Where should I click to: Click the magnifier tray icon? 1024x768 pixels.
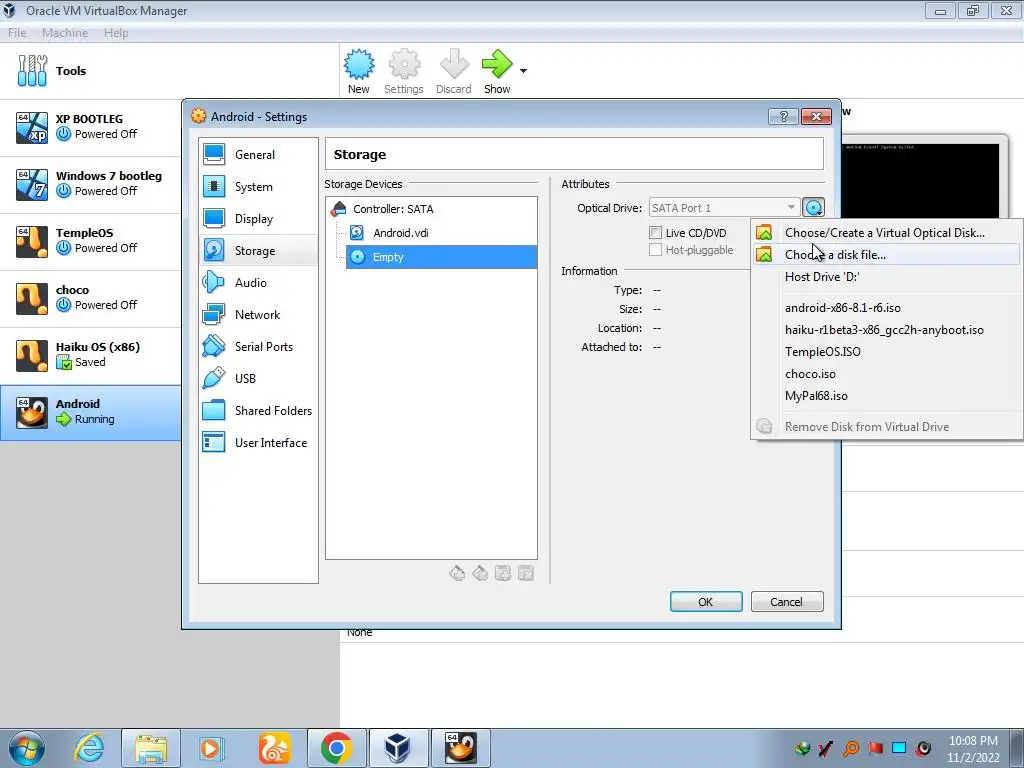pos(851,748)
